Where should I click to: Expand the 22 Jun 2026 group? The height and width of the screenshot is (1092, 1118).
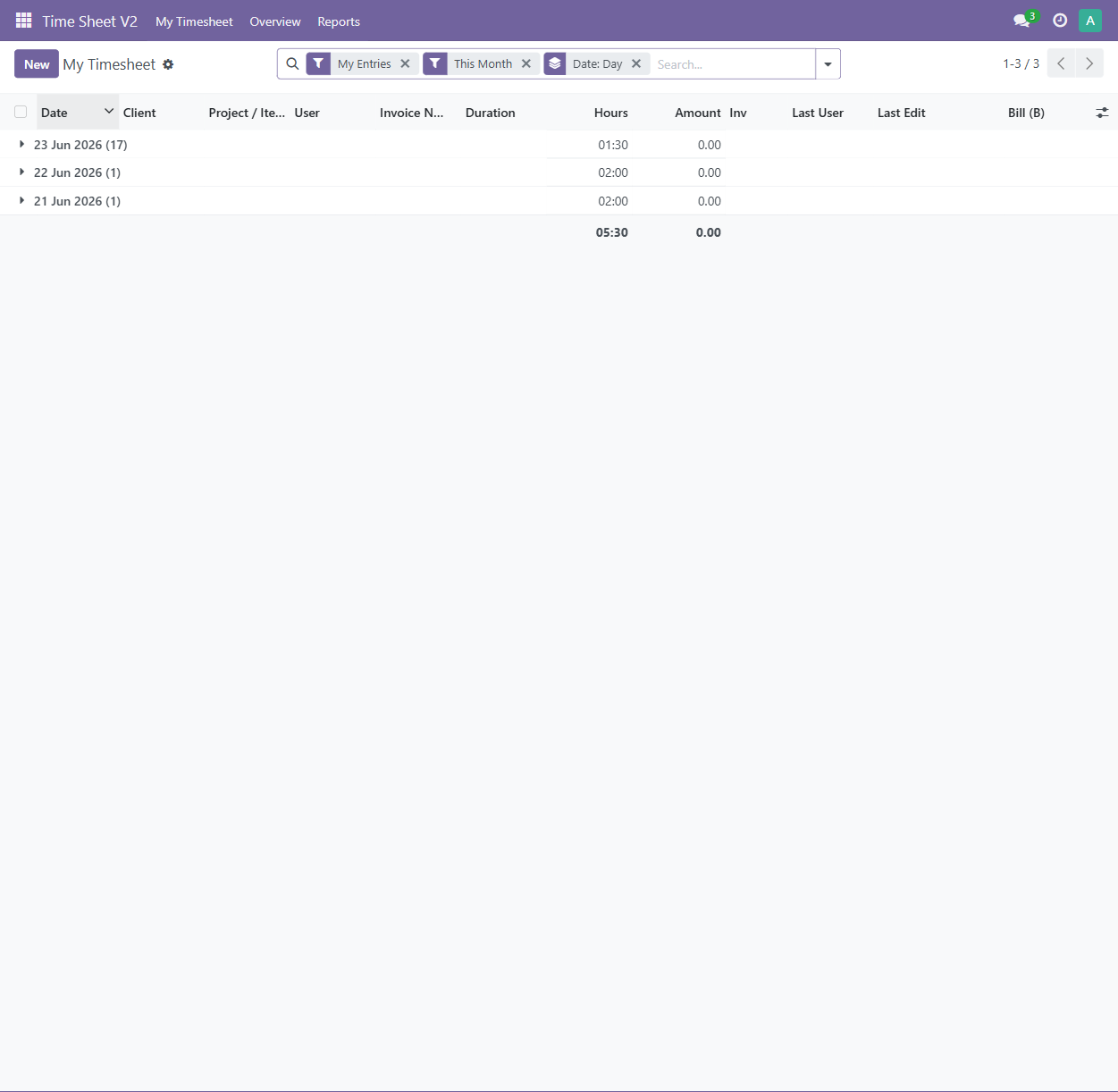click(21, 172)
